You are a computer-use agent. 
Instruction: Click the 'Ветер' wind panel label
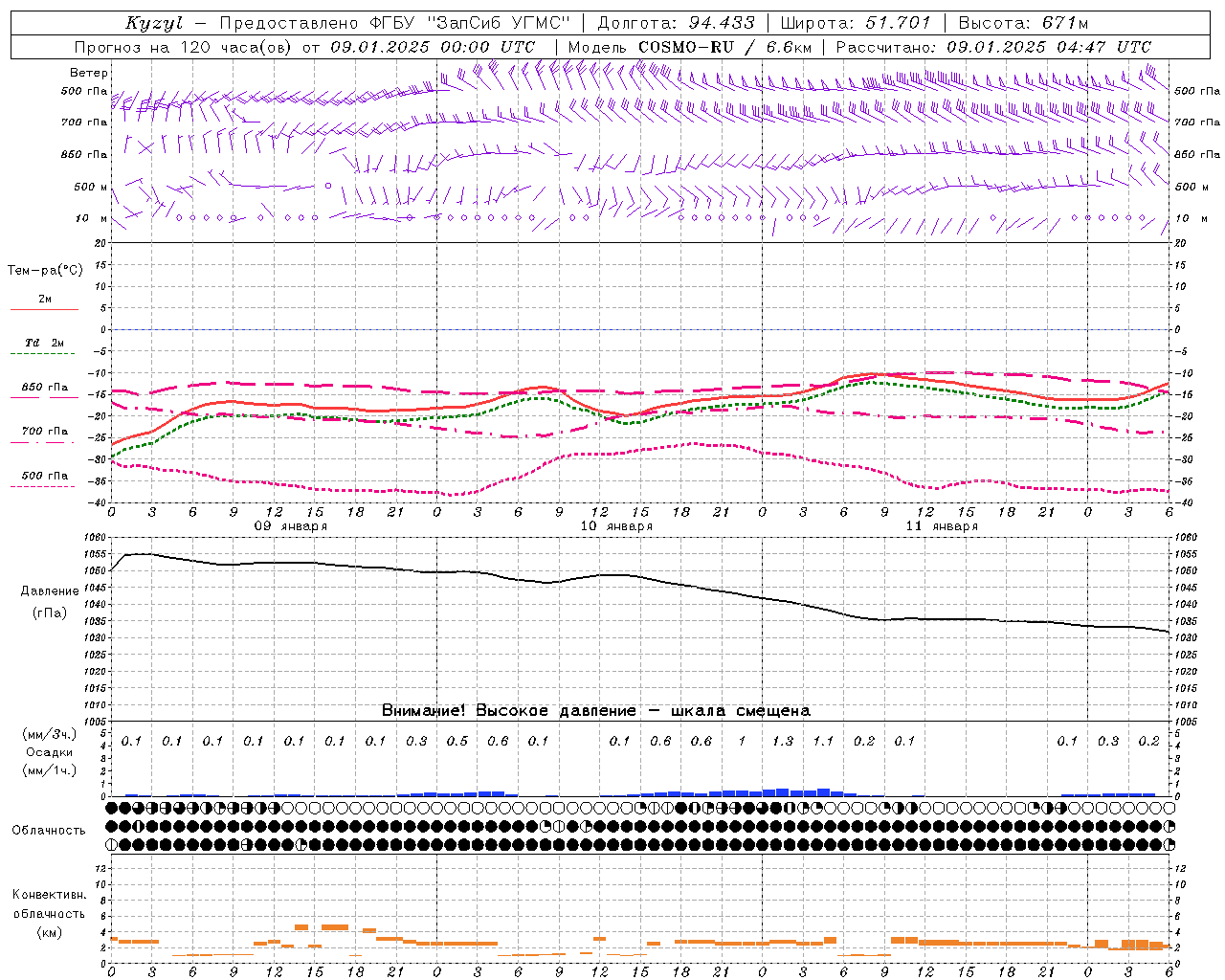[x=89, y=73]
